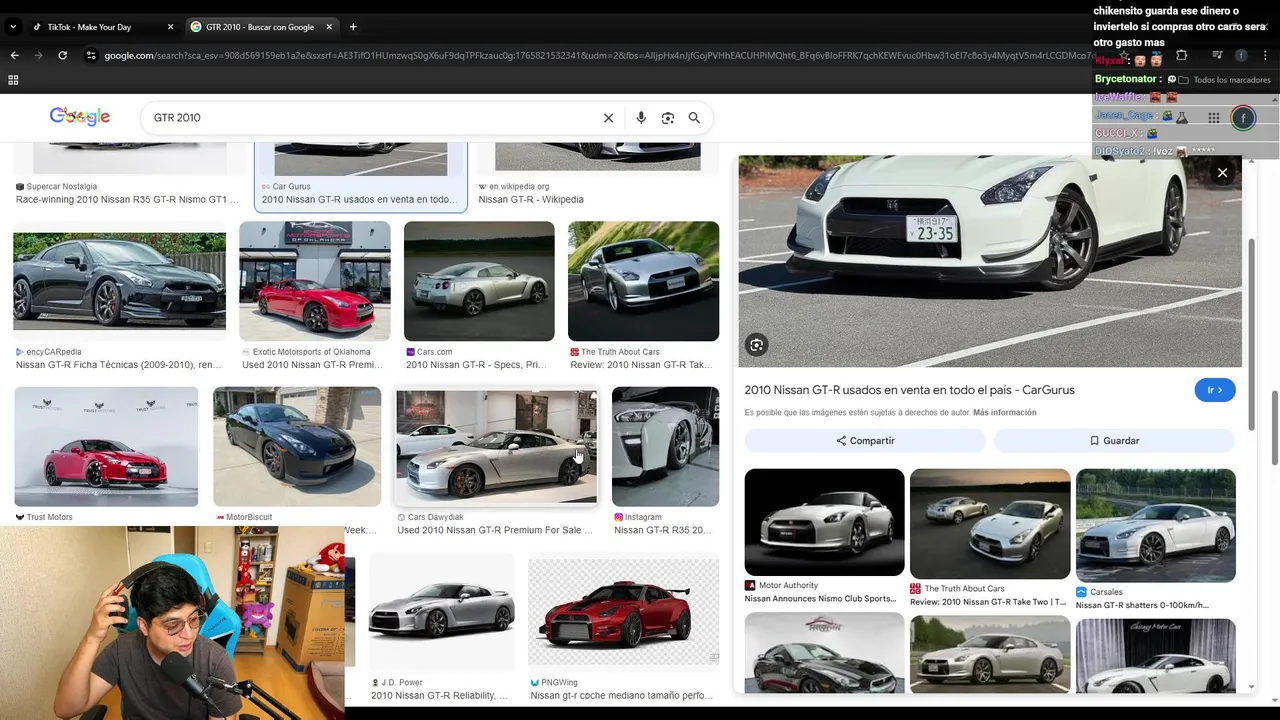Open Supercar Nostalgia GT-R Nismo result
1280x720 pixels.
pyautogui.click(x=127, y=199)
